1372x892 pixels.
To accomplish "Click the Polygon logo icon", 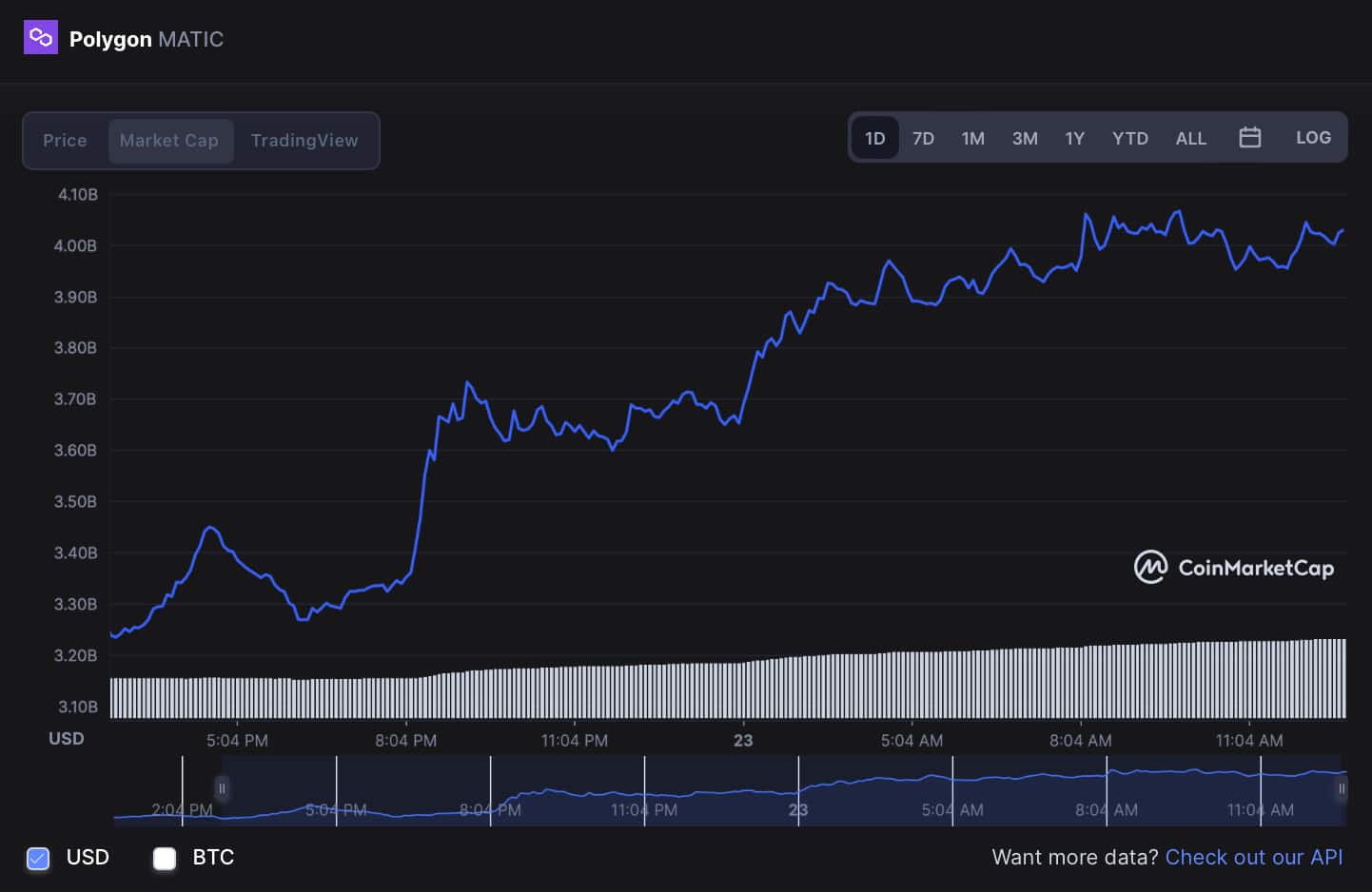I will click(40, 36).
